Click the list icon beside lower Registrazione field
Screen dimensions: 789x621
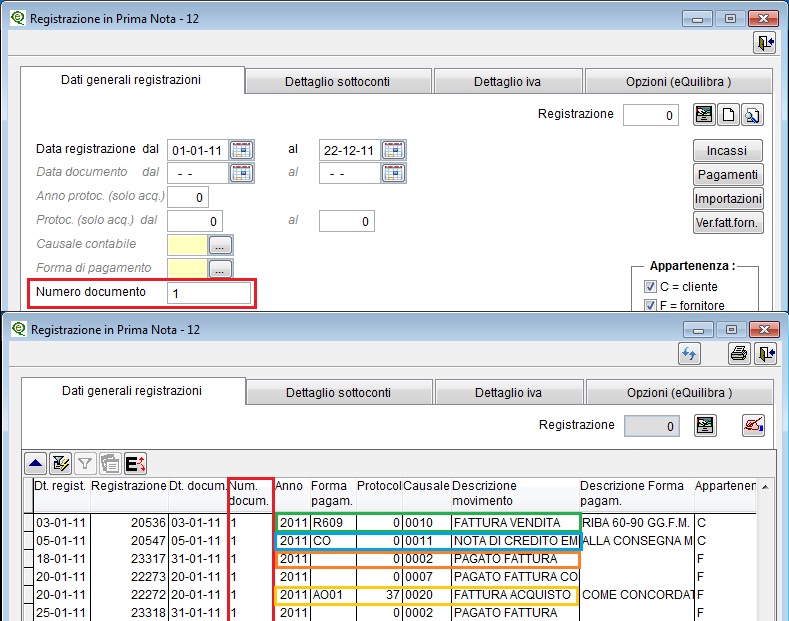[x=705, y=426]
